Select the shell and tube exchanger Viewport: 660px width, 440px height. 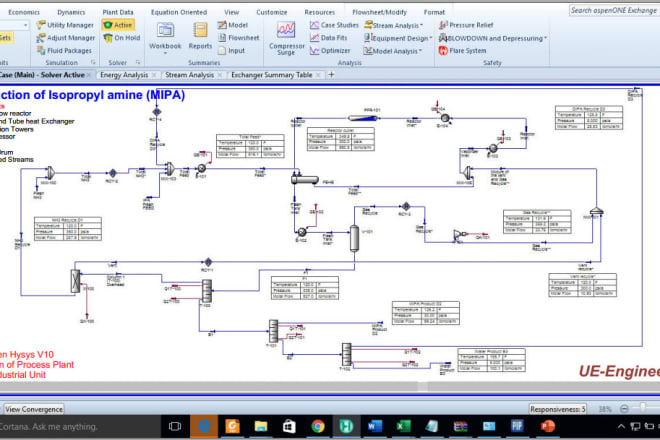305,179
